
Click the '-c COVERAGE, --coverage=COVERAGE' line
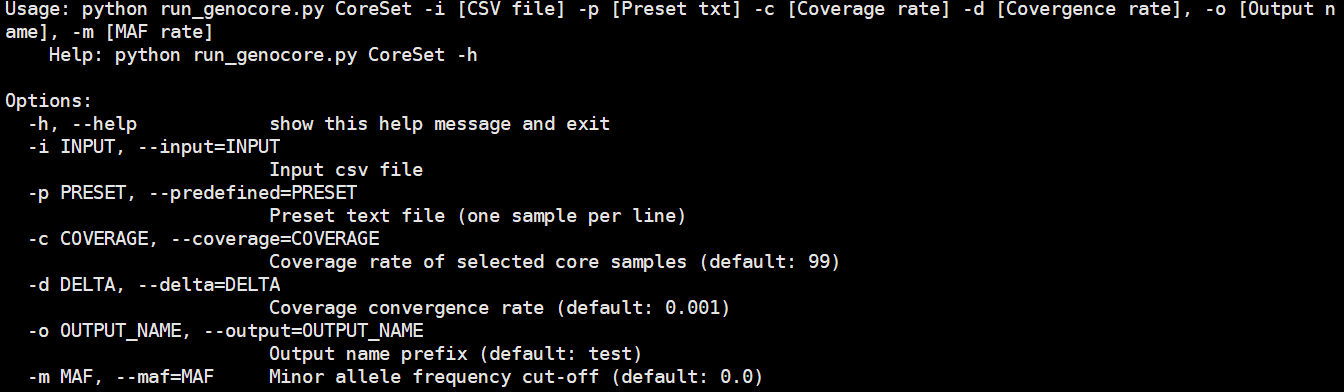(x=203, y=239)
